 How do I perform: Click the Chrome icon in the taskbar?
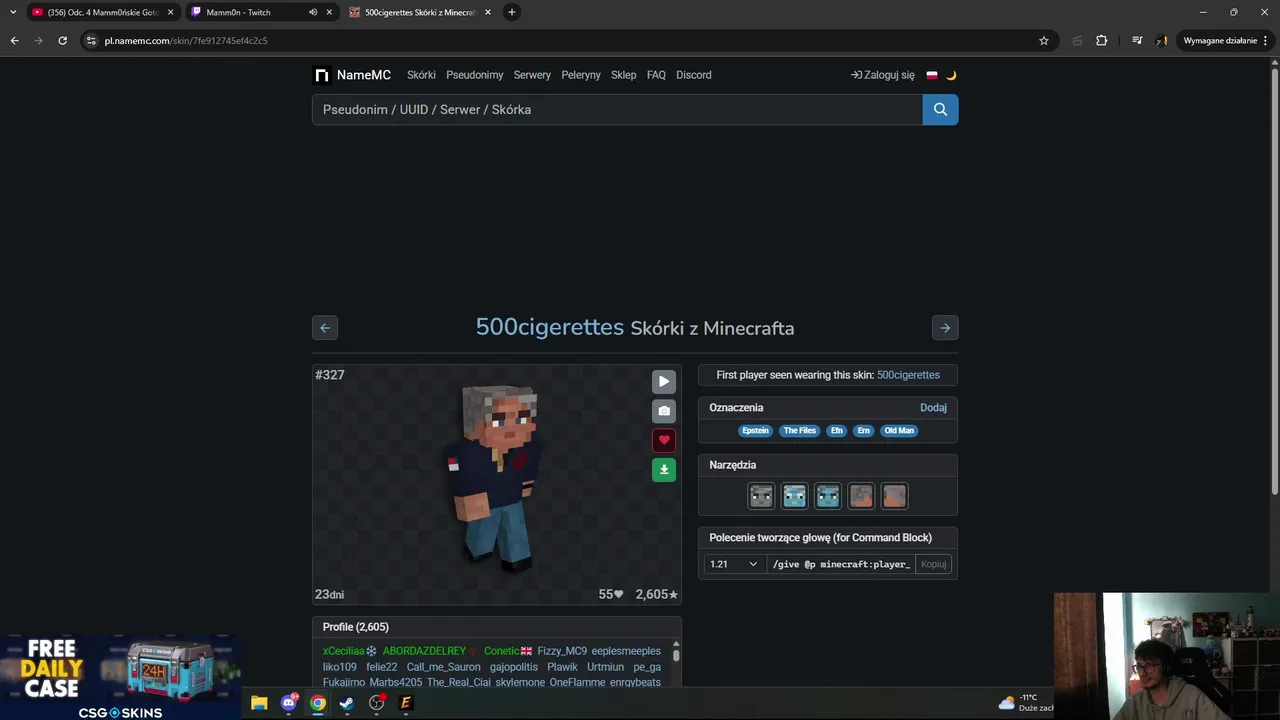(318, 703)
